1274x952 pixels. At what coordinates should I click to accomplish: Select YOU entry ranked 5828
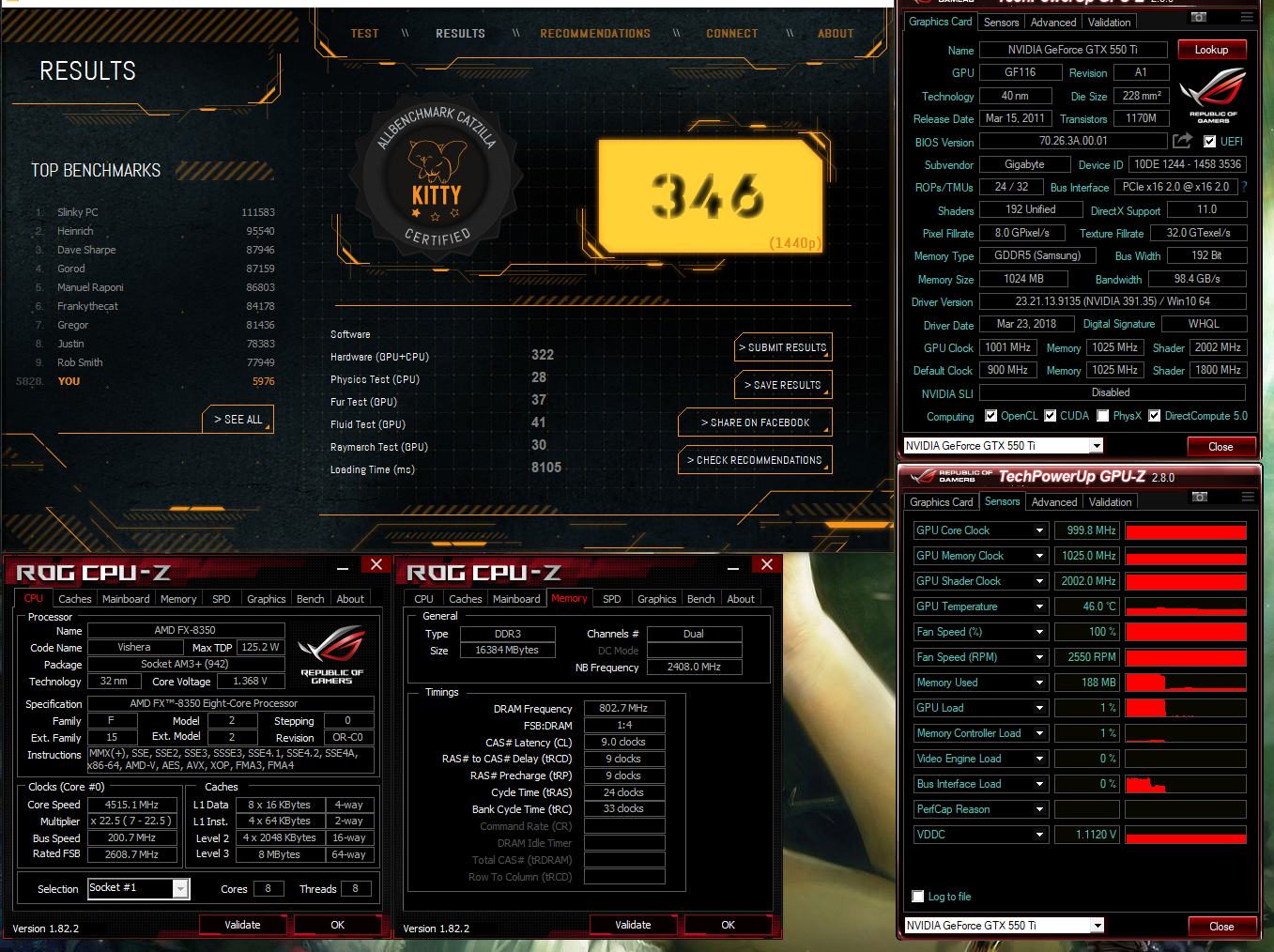(x=146, y=381)
